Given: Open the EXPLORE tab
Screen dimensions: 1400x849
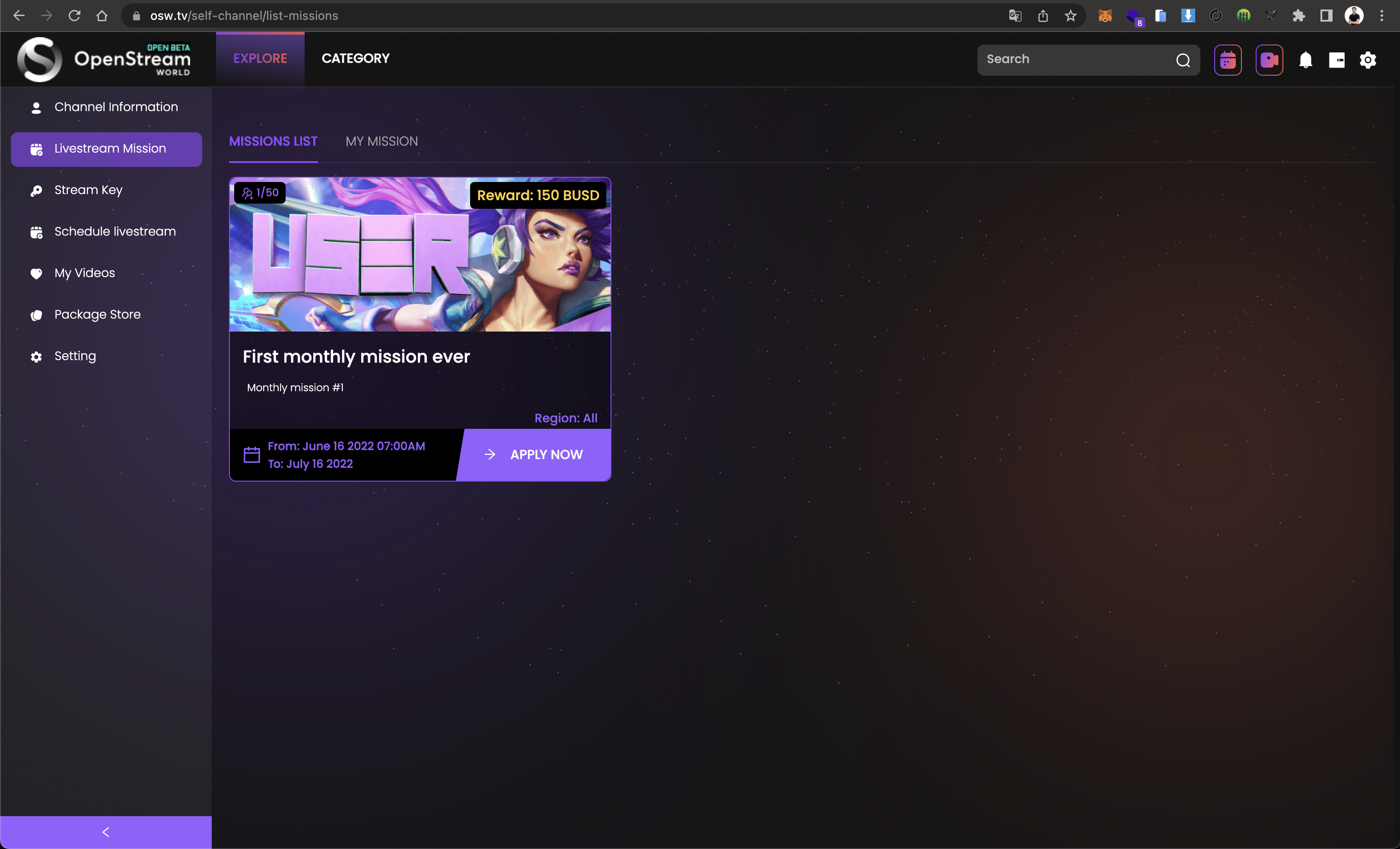Looking at the screenshot, I should point(260,58).
